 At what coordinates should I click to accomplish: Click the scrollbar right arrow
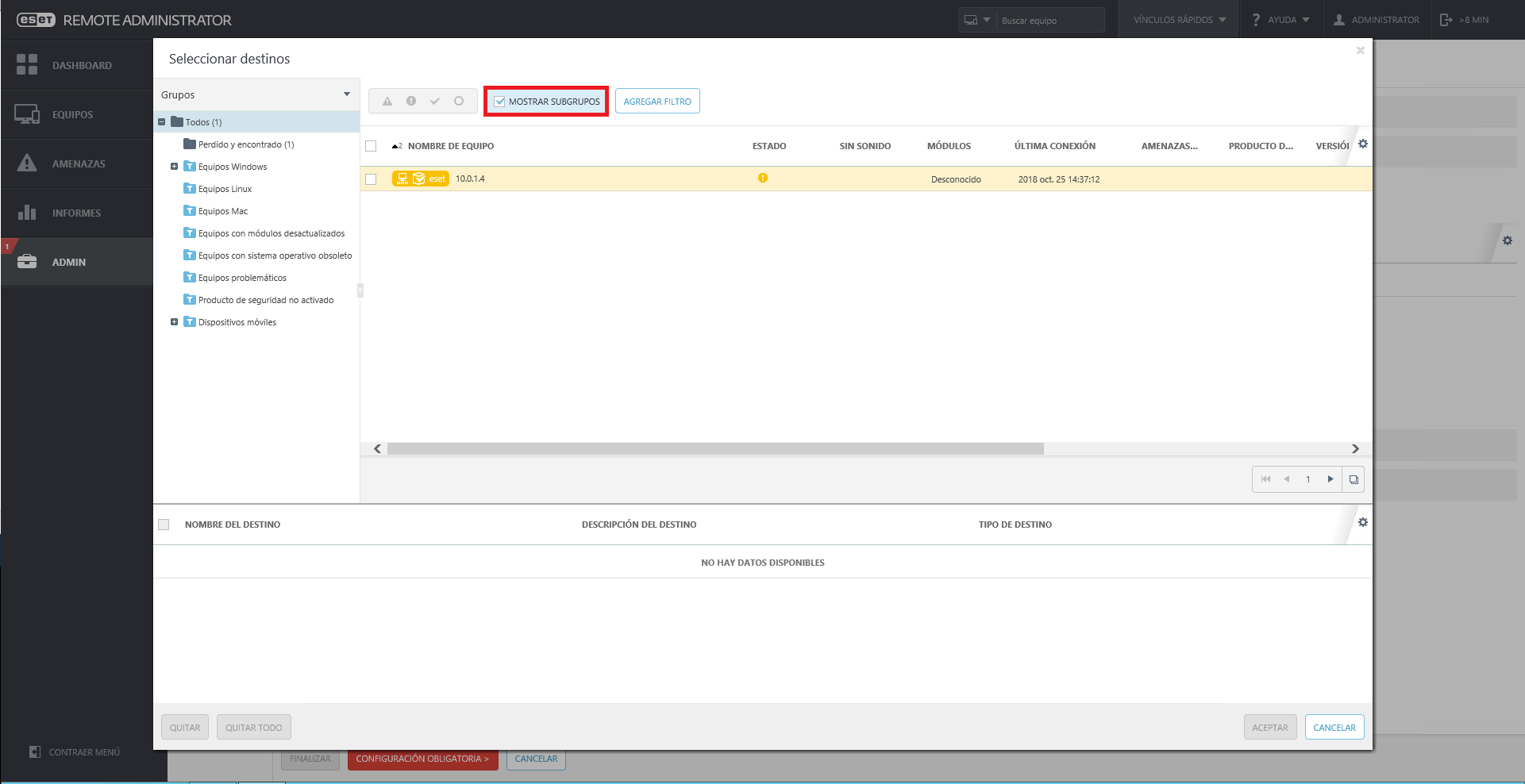click(1356, 449)
